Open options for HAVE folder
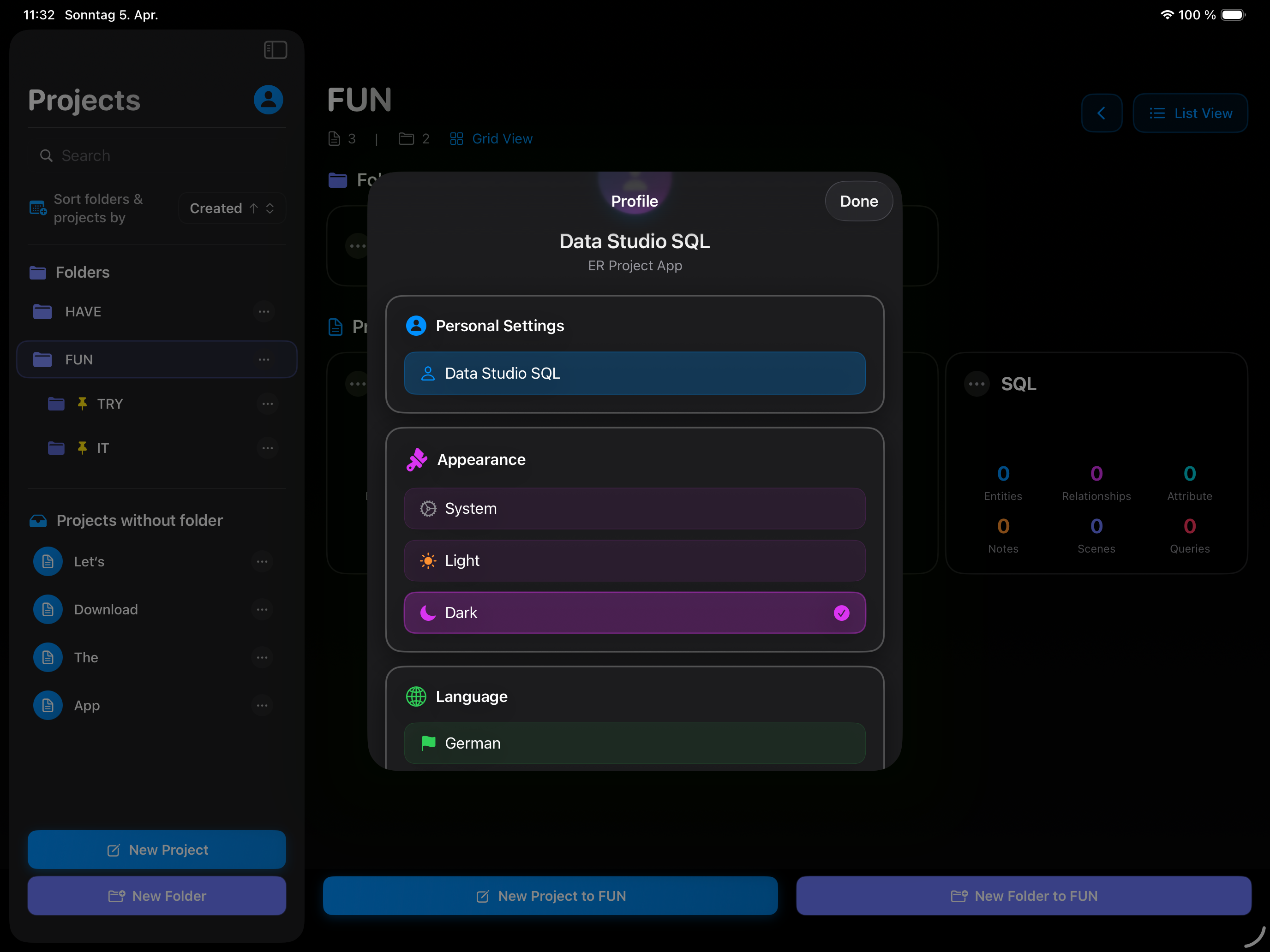This screenshot has width=1270, height=952. click(x=264, y=312)
